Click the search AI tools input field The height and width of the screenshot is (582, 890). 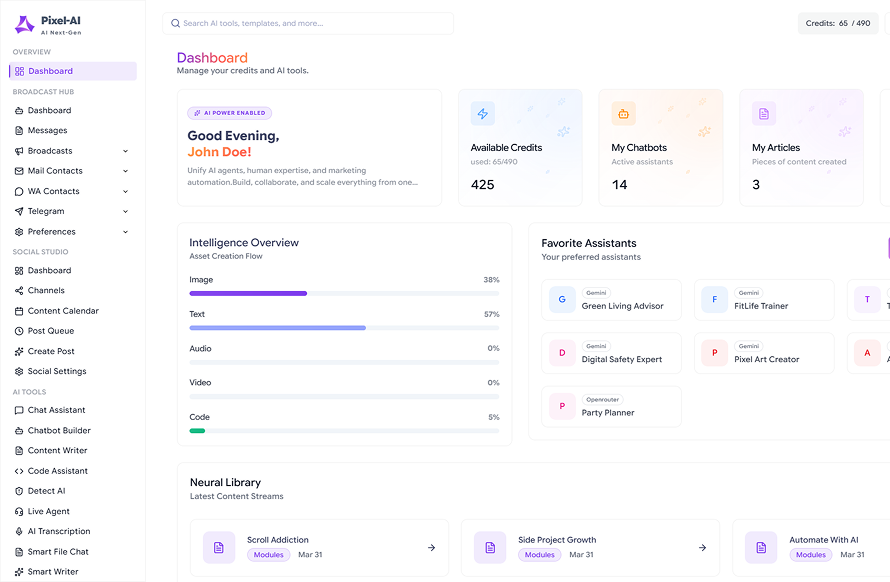click(x=308, y=23)
